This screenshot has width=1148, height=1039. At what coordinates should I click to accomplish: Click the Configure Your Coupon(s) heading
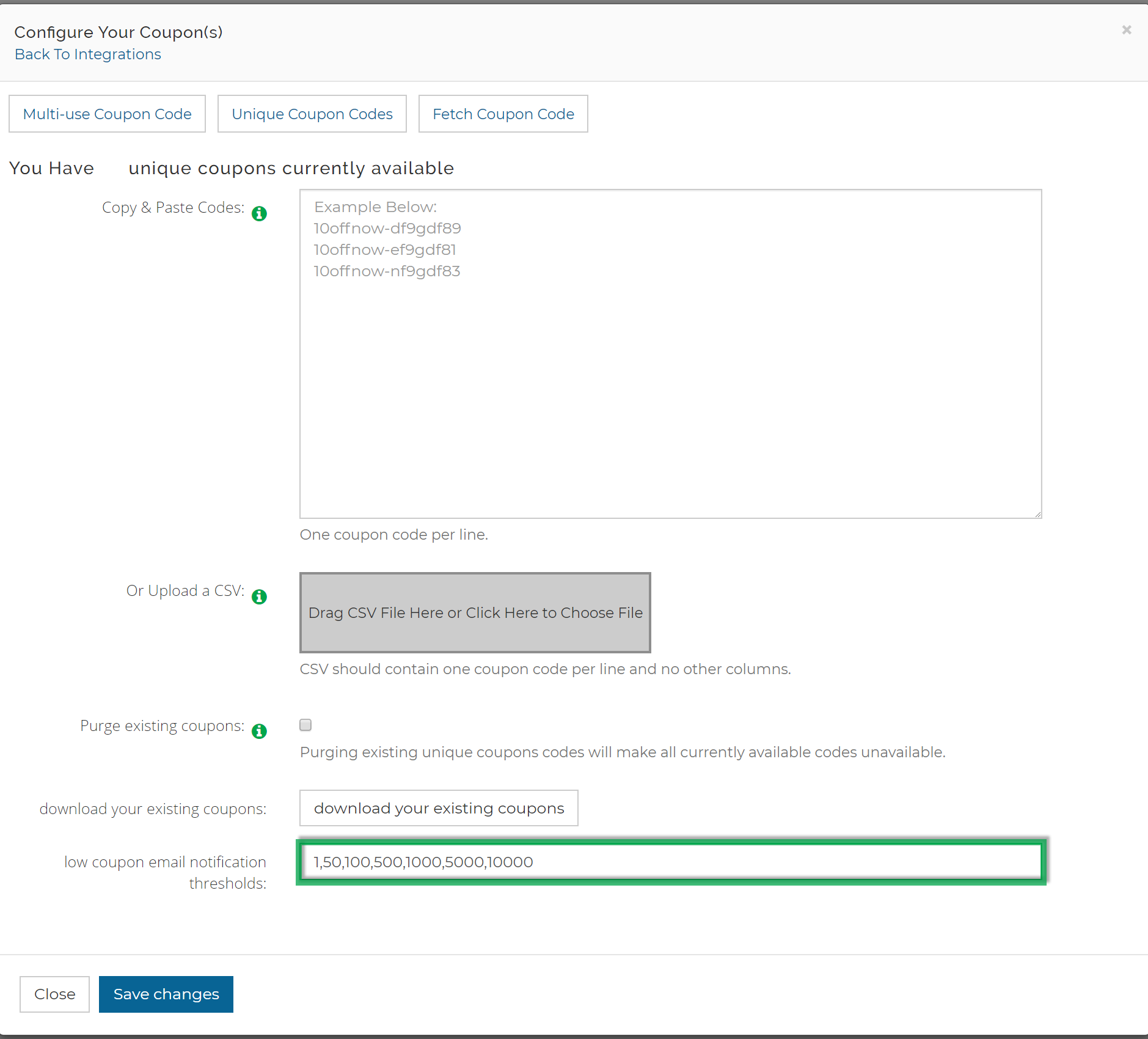pos(119,32)
